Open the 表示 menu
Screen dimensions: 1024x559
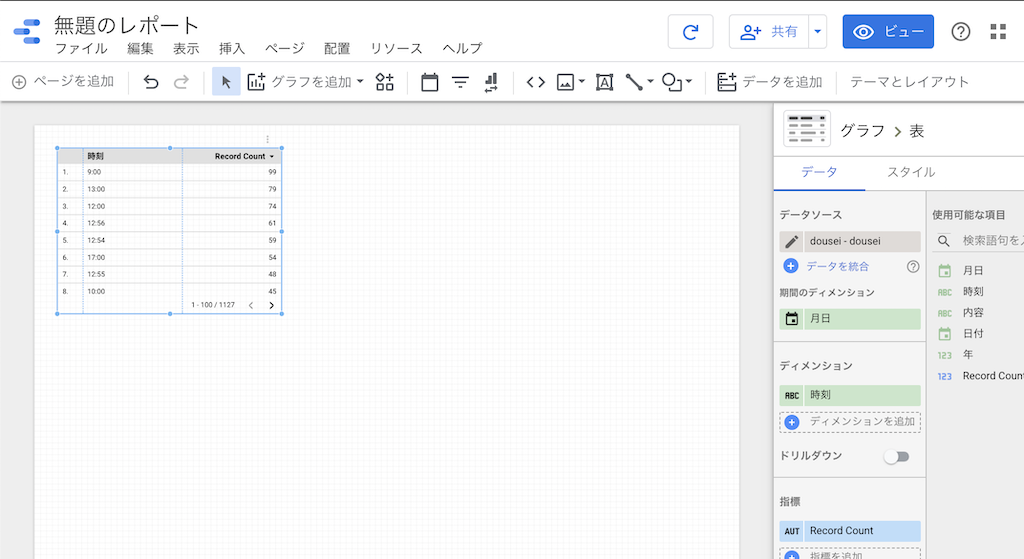[186, 48]
